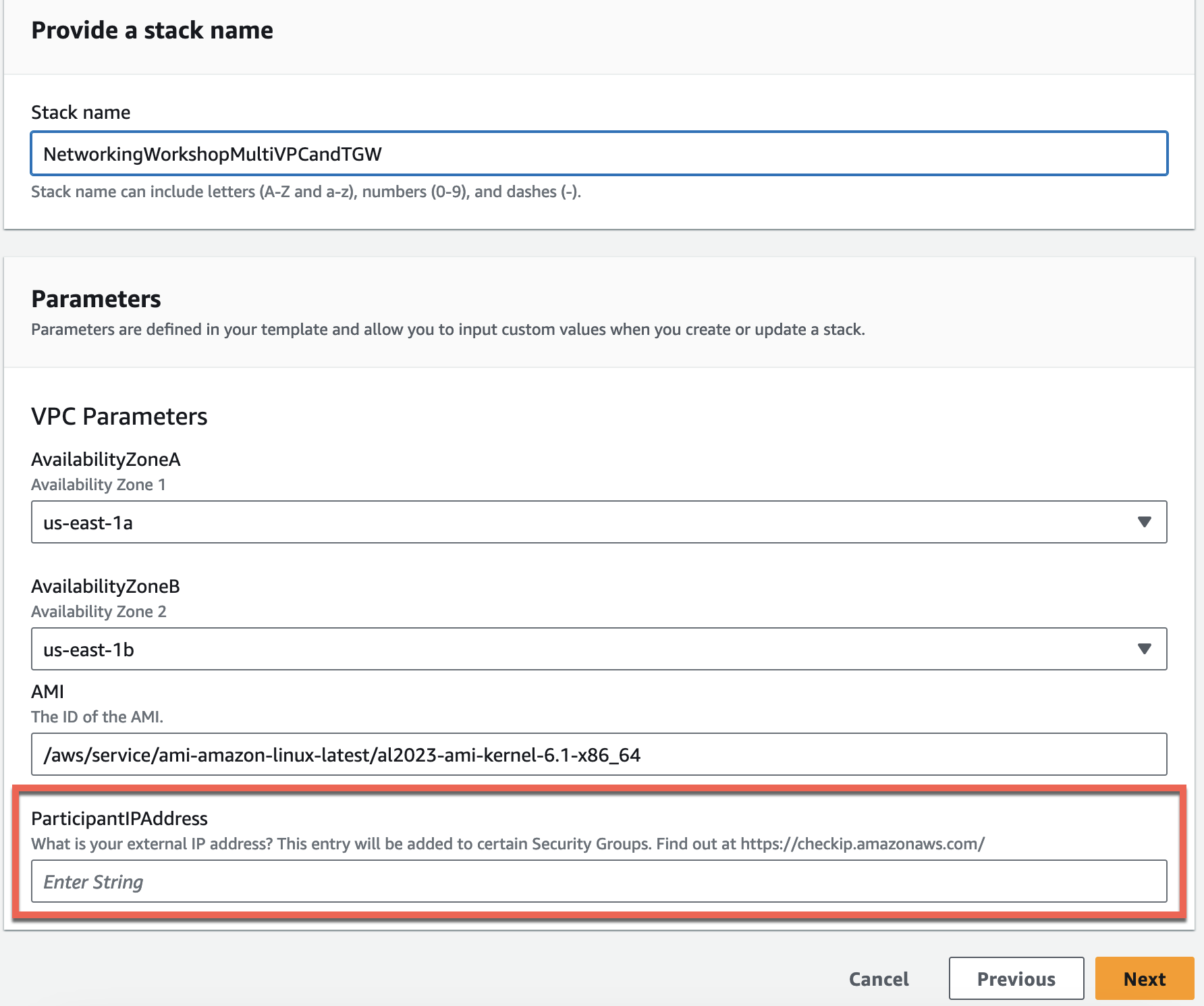The image size is (1204, 1006).
Task: Click the Stack name input field
Action: [599, 154]
